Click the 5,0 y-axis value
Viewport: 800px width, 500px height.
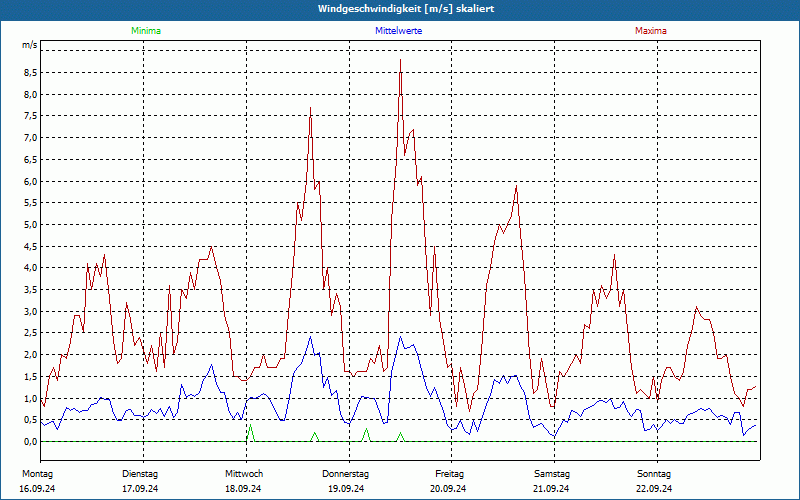(30, 224)
